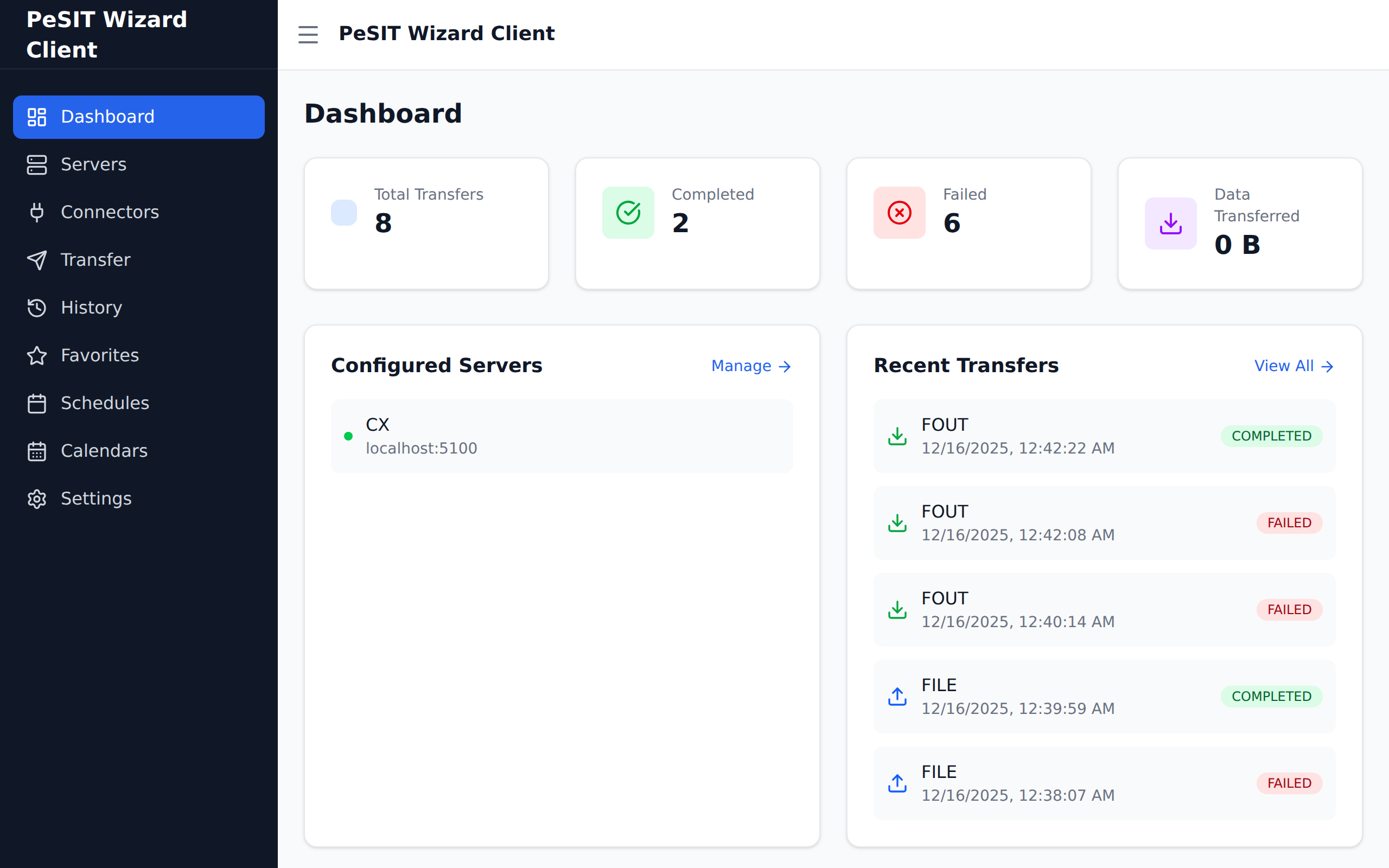Click the download icon on the first FOUT transfer
The height and width of the screenshot is (868, 1389).
pos(897,436)
